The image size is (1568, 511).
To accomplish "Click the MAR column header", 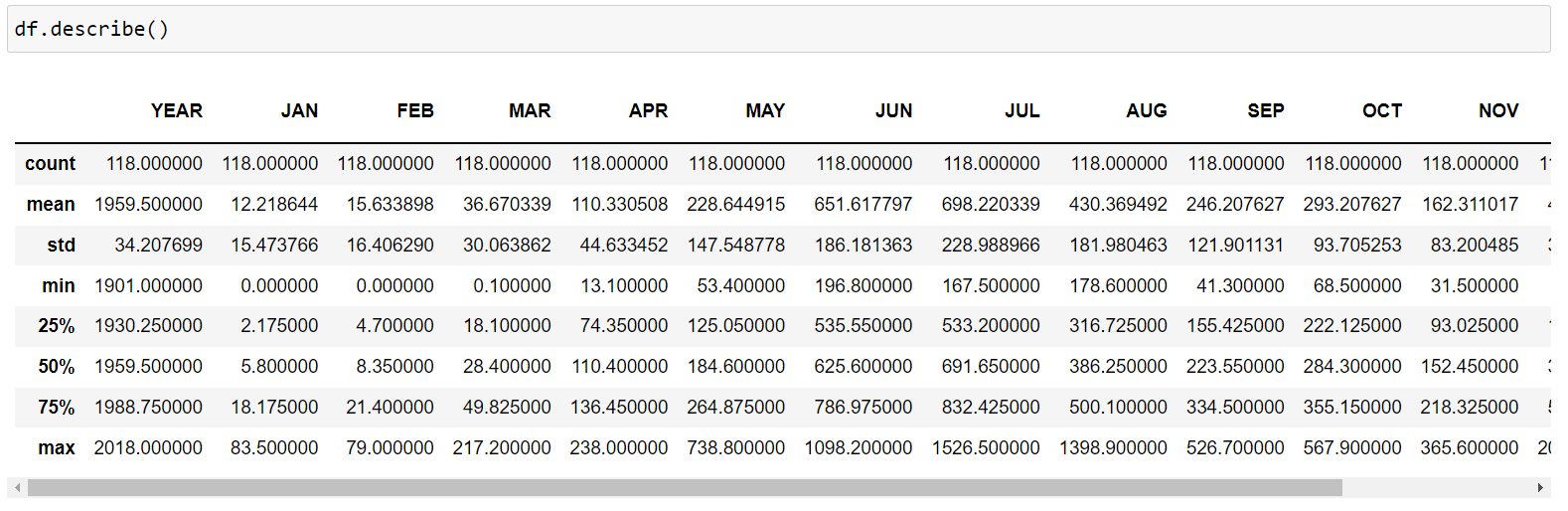I will 530,111.
